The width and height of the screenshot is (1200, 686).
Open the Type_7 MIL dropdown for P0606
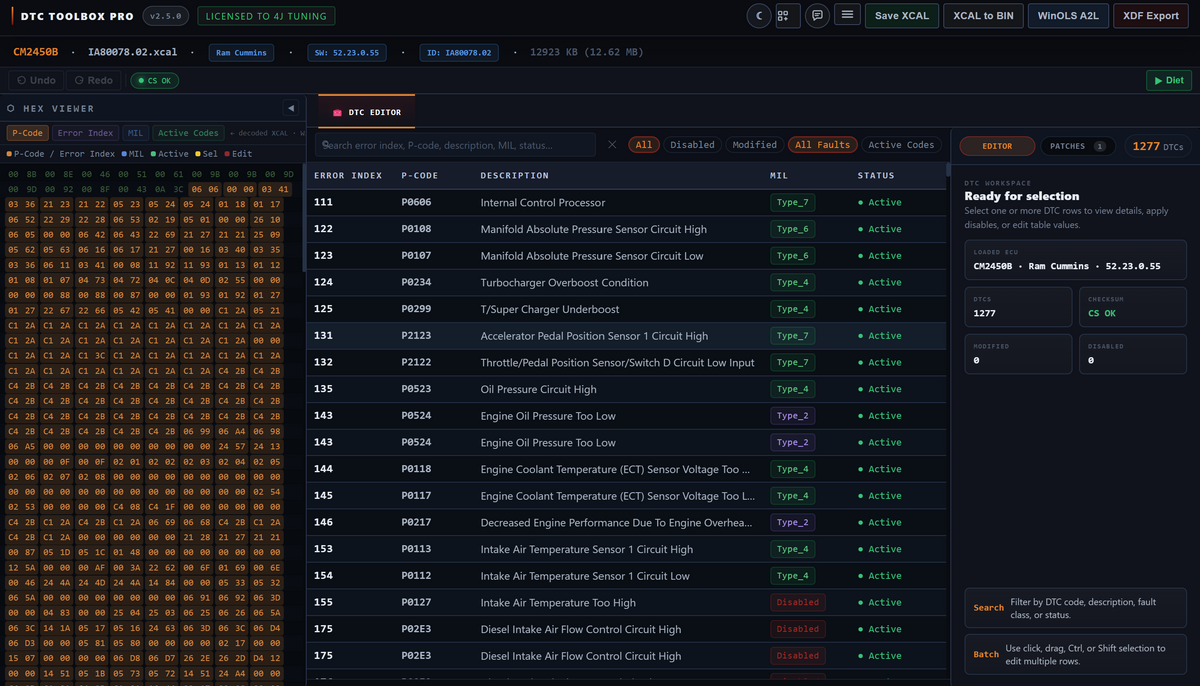792,203
